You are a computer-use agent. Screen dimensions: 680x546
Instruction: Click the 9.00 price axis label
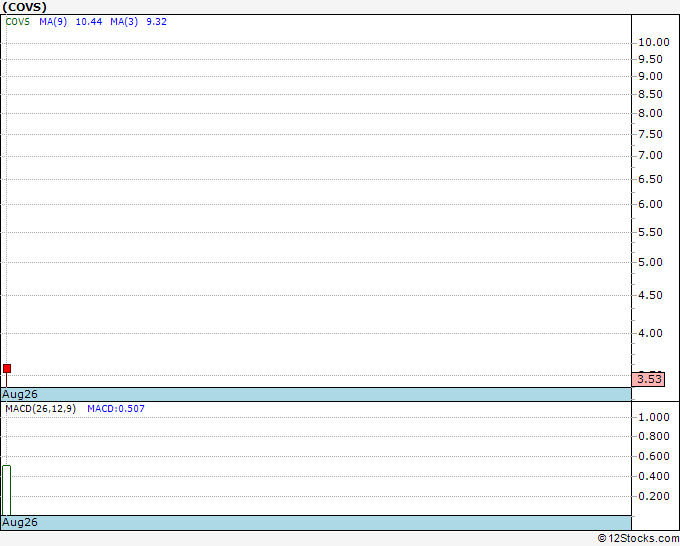point(650,76)
